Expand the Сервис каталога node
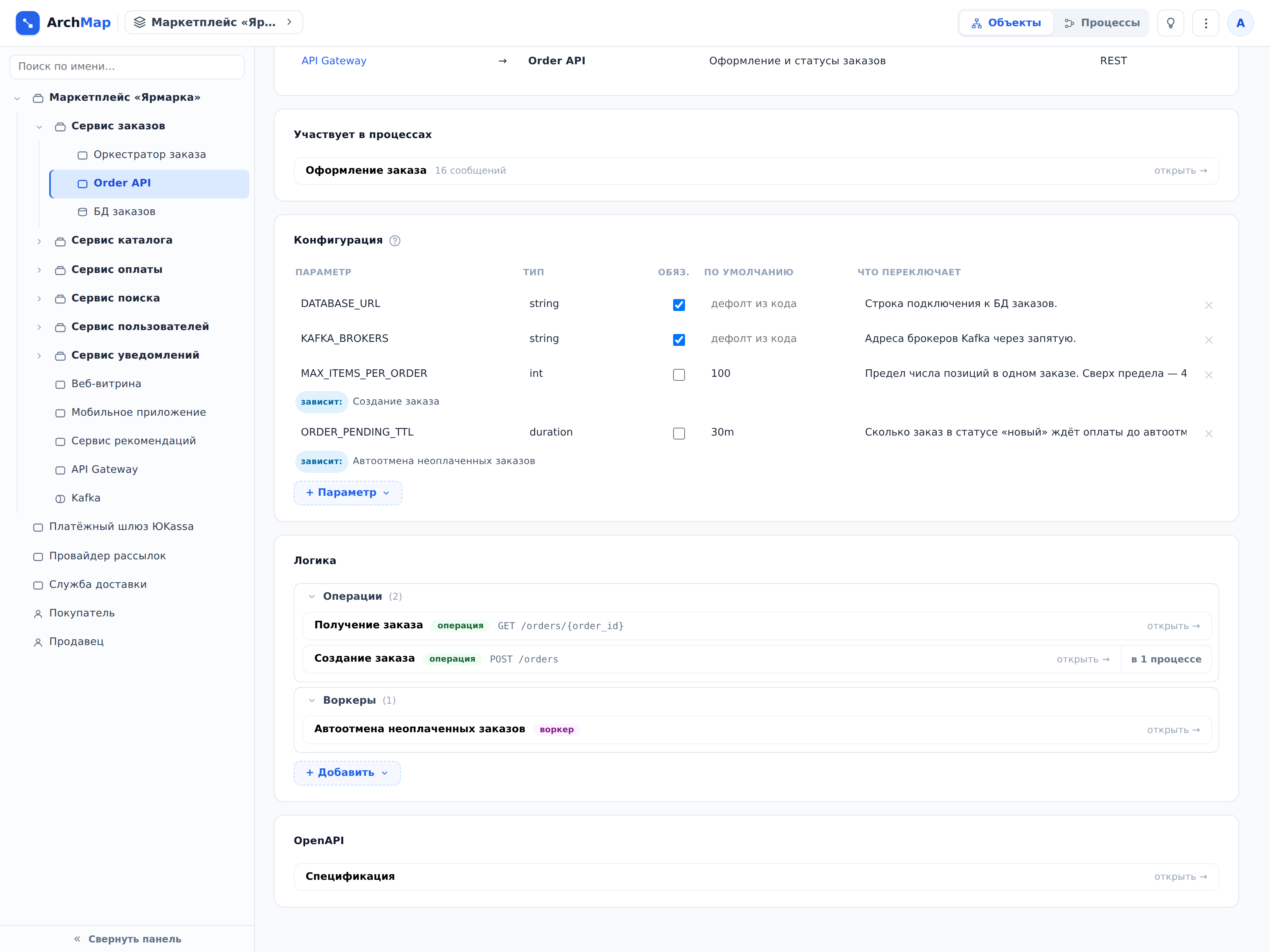Image resolution: width=1270 pixels, height=952 pixels. pyautogui.click(x=39, y=241)
